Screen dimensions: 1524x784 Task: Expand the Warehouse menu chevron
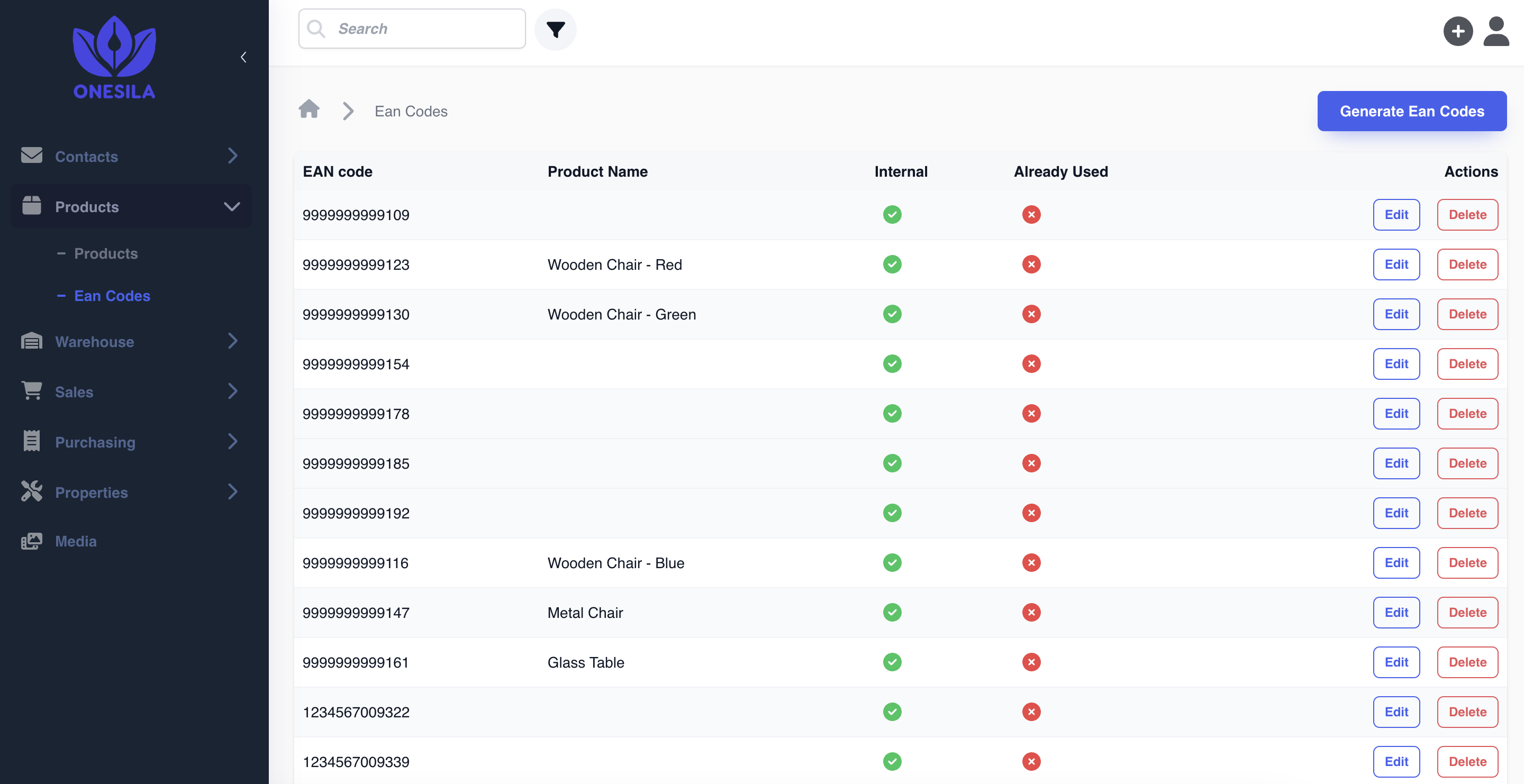(232, 341)
